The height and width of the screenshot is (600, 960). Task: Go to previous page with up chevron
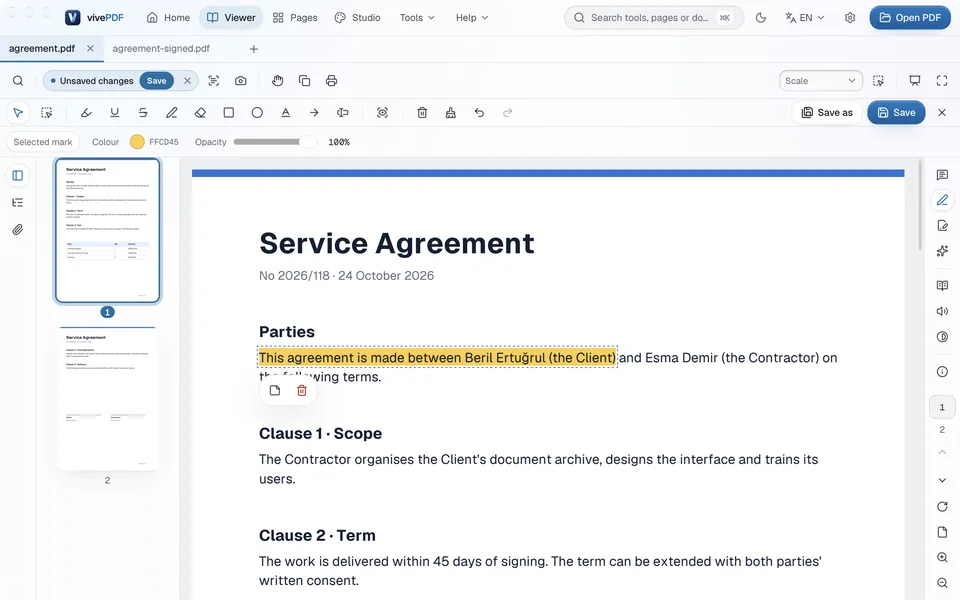tap(942, 452)
